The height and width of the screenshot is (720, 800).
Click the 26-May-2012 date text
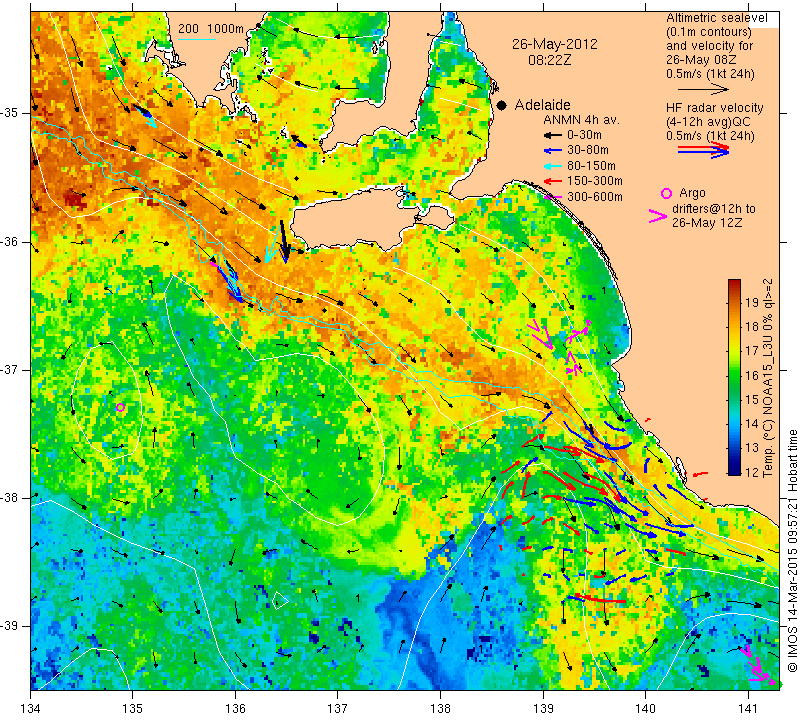coord(555,44)
